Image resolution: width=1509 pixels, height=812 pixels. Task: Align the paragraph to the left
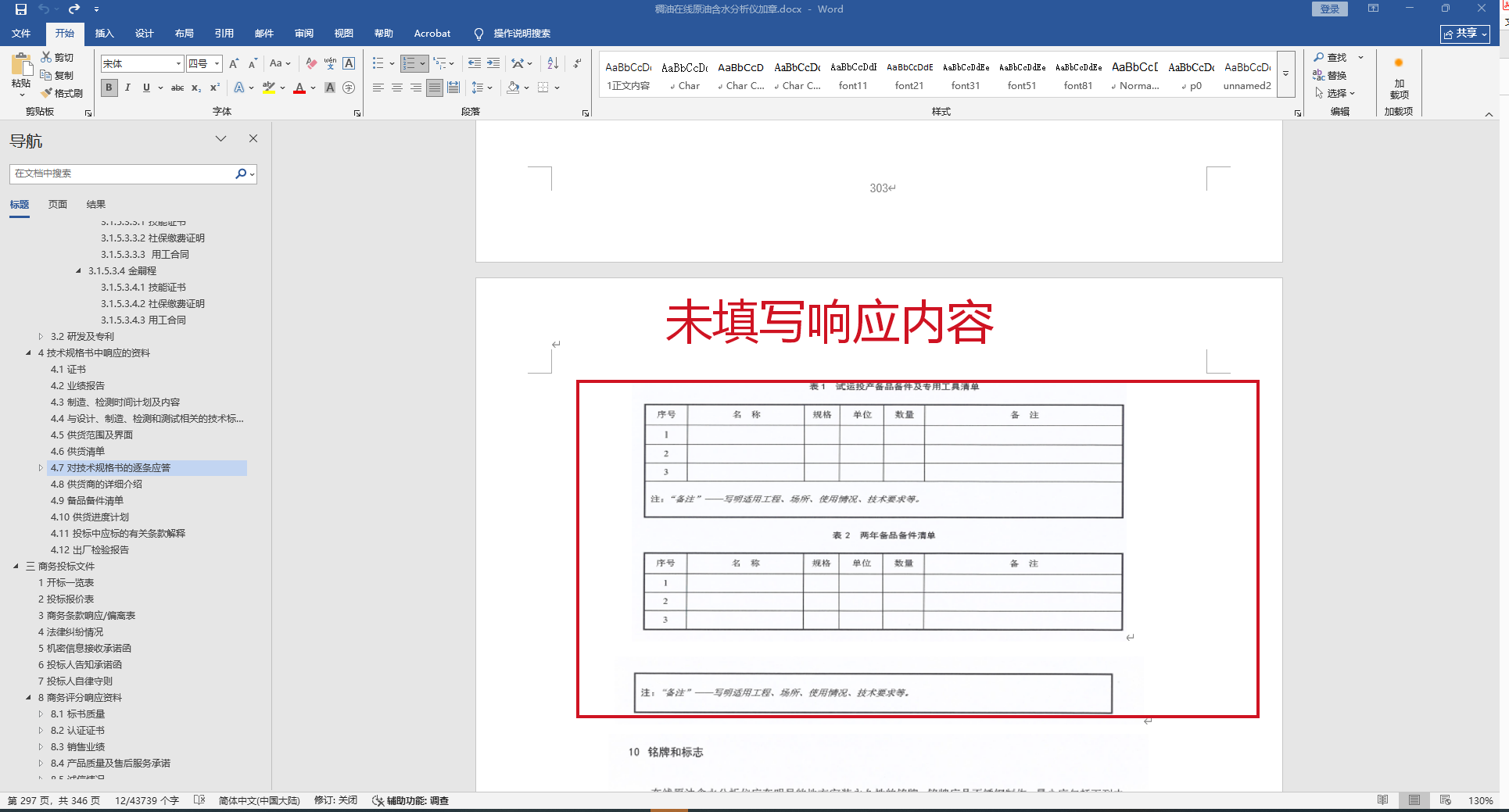point(378,88)
